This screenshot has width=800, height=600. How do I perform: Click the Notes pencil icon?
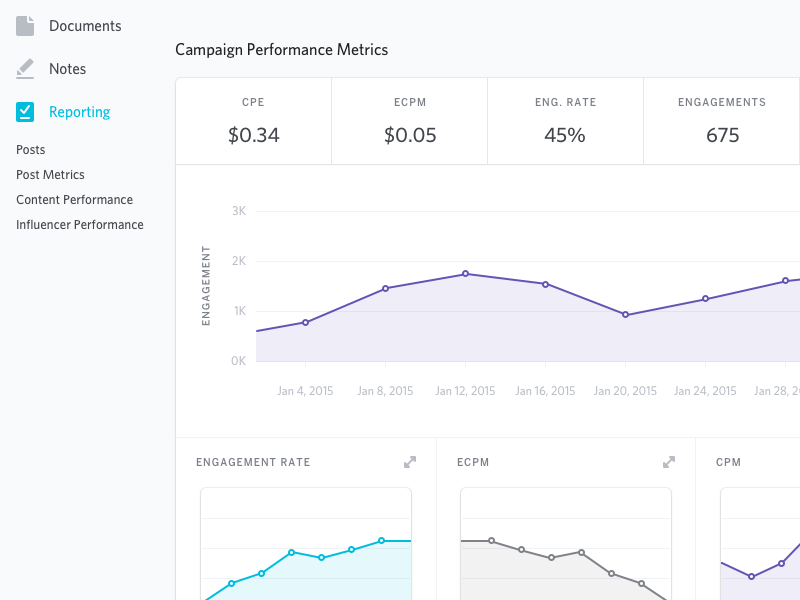tap(25, 69)
